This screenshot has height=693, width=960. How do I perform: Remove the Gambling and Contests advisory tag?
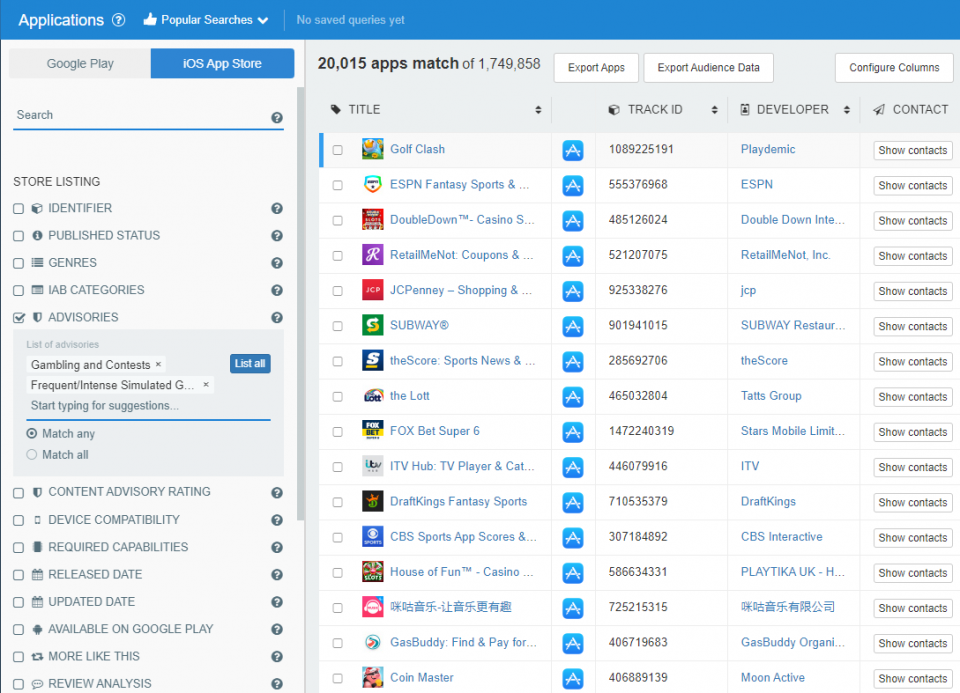[158, 364]
